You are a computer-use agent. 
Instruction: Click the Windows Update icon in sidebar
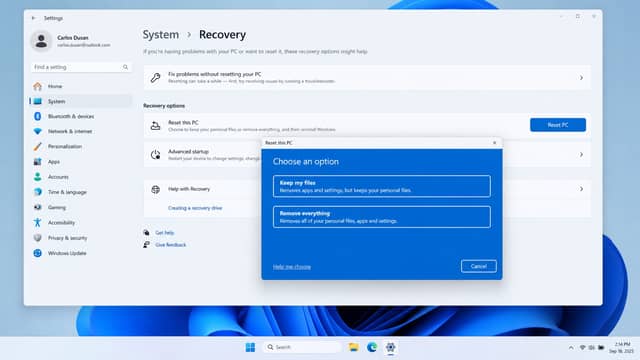(38, 253)
